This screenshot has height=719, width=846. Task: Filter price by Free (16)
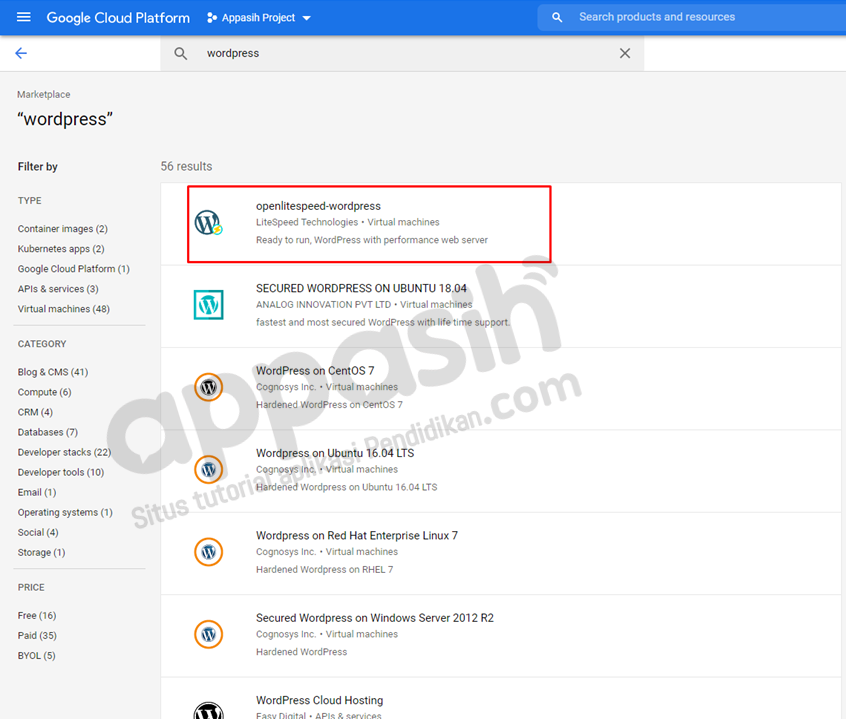37,615
